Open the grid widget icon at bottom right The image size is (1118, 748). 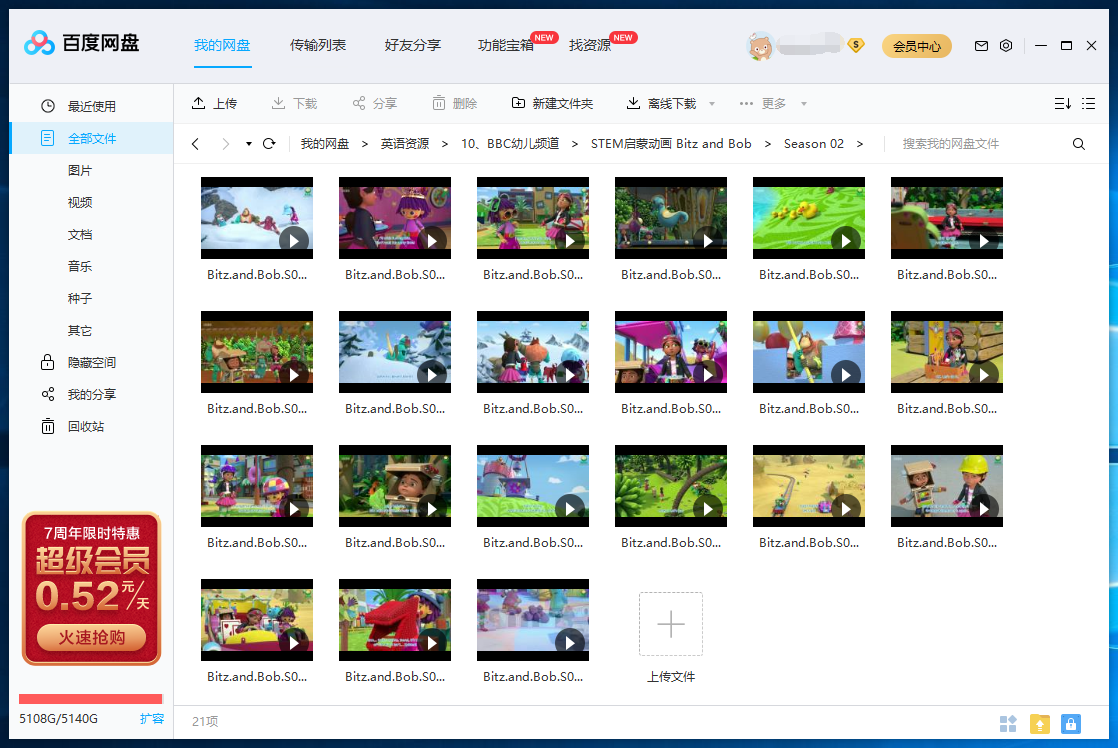[x=1008, y=723]
